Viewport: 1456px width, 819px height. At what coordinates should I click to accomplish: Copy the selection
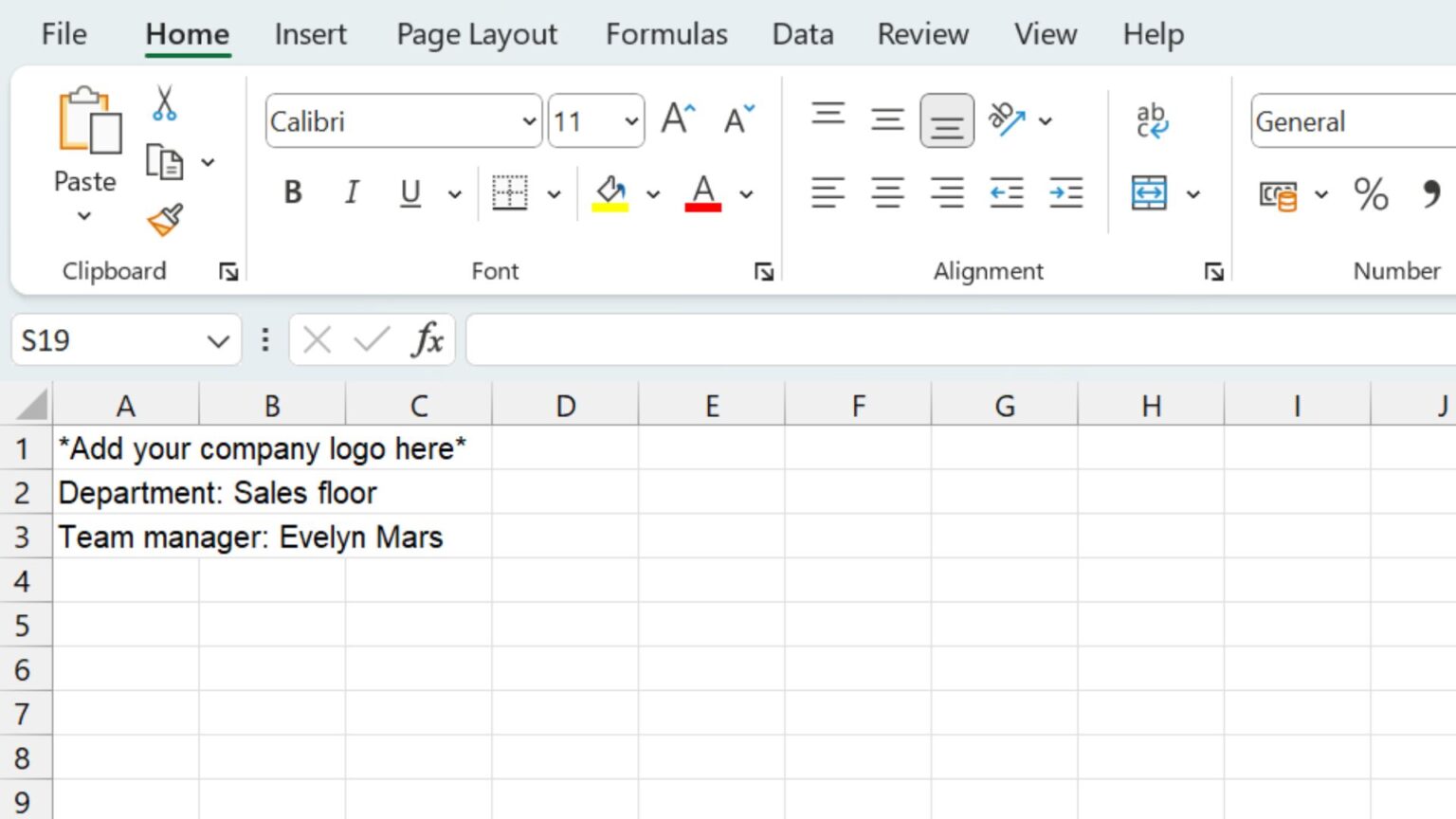click(x=163, y=161)
